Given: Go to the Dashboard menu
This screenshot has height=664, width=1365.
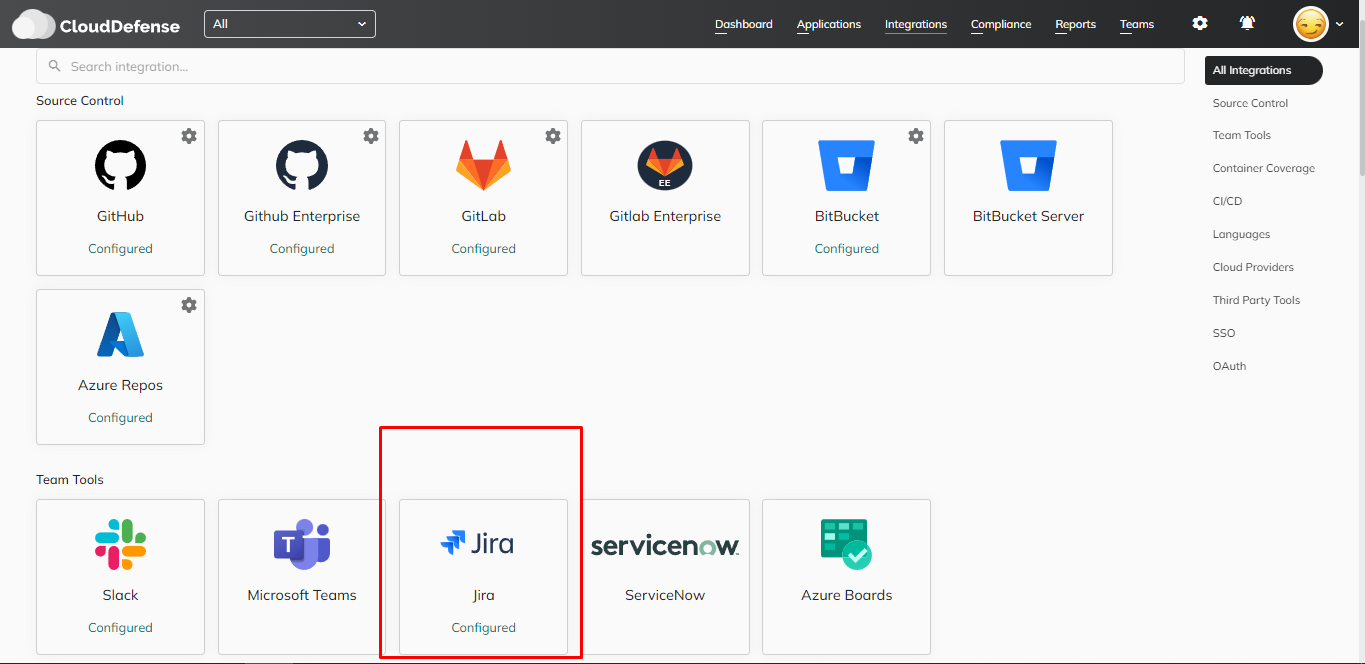Looking at the screenshot, I should (x=744, y=24).
